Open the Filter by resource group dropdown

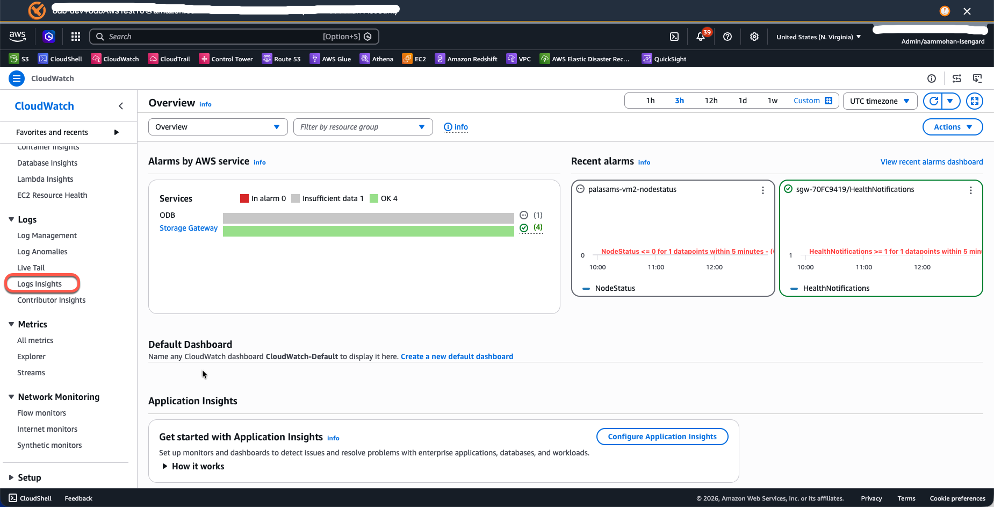click(x=363, y=127)
